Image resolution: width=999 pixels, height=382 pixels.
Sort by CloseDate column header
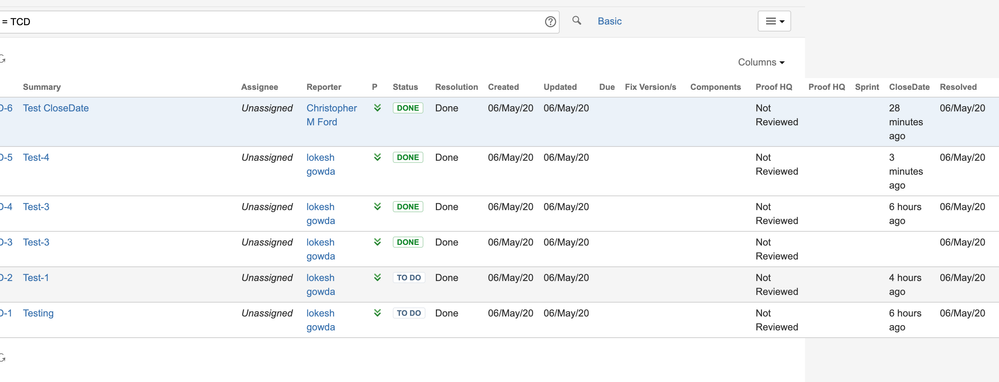point(909,87)
